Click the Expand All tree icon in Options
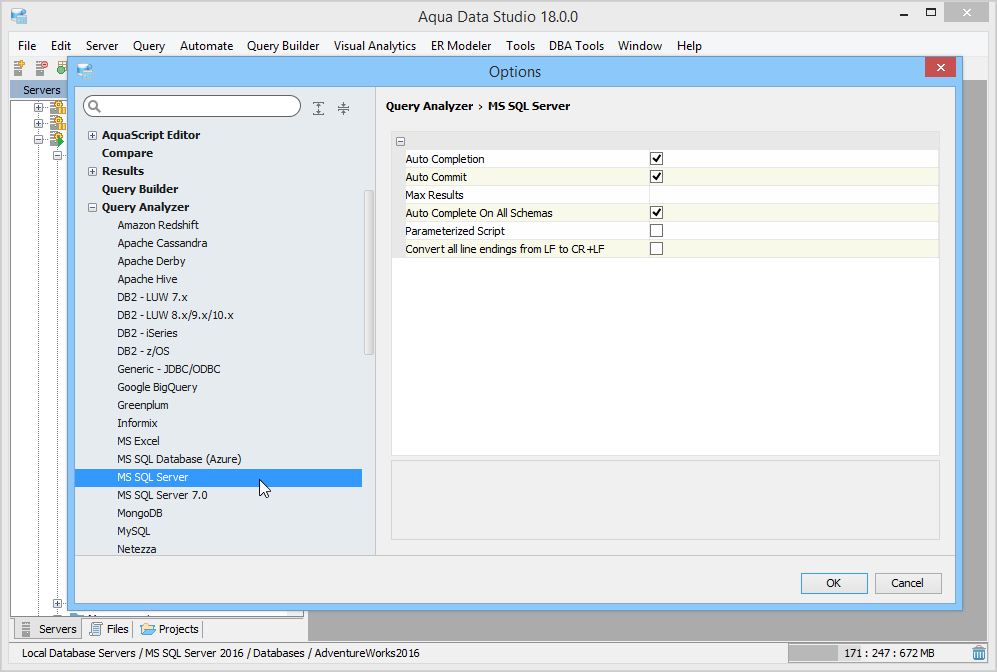997x672 pixels. pos(319,108)
